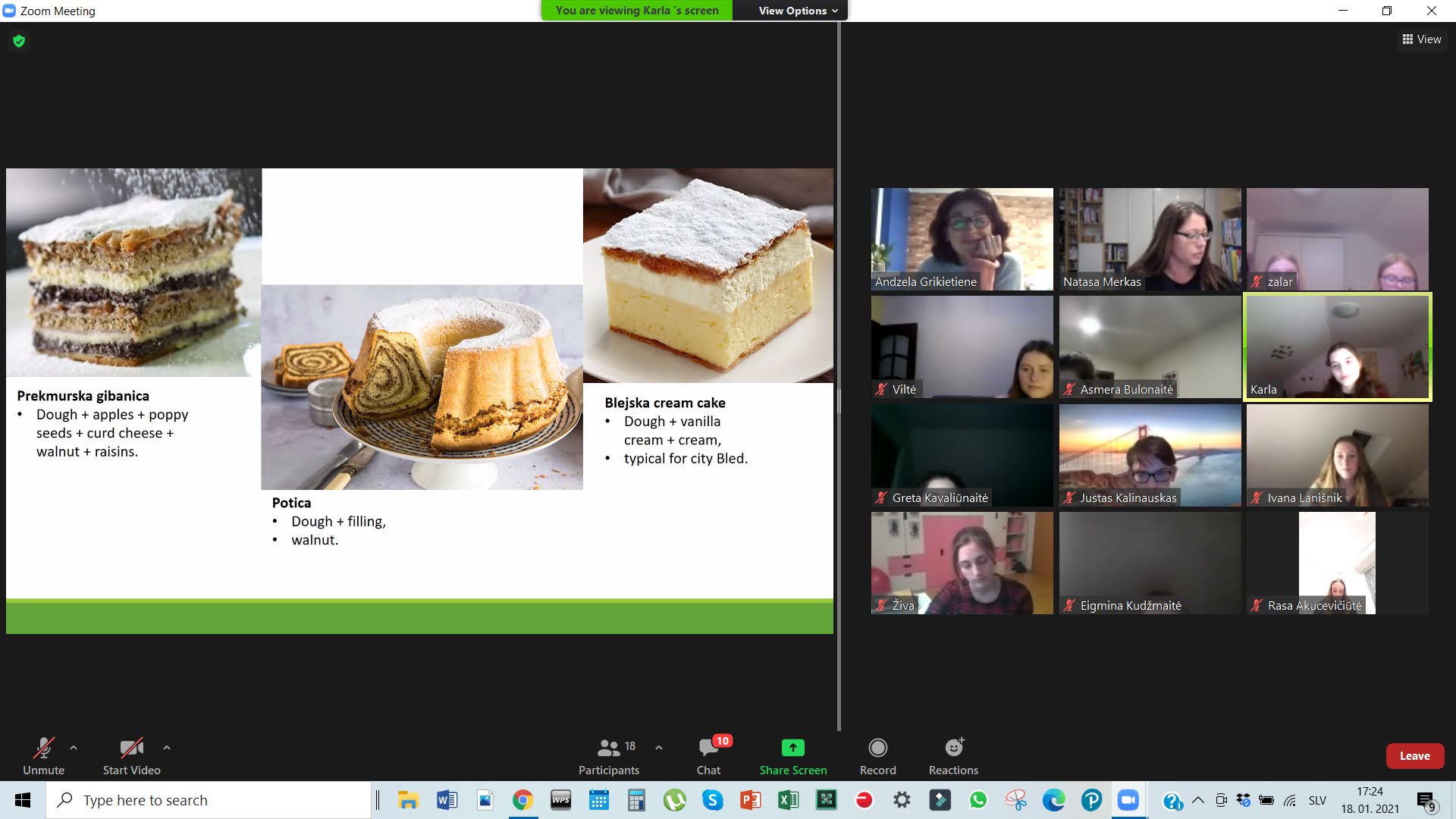Open the View layout menu

[1421, 39]
